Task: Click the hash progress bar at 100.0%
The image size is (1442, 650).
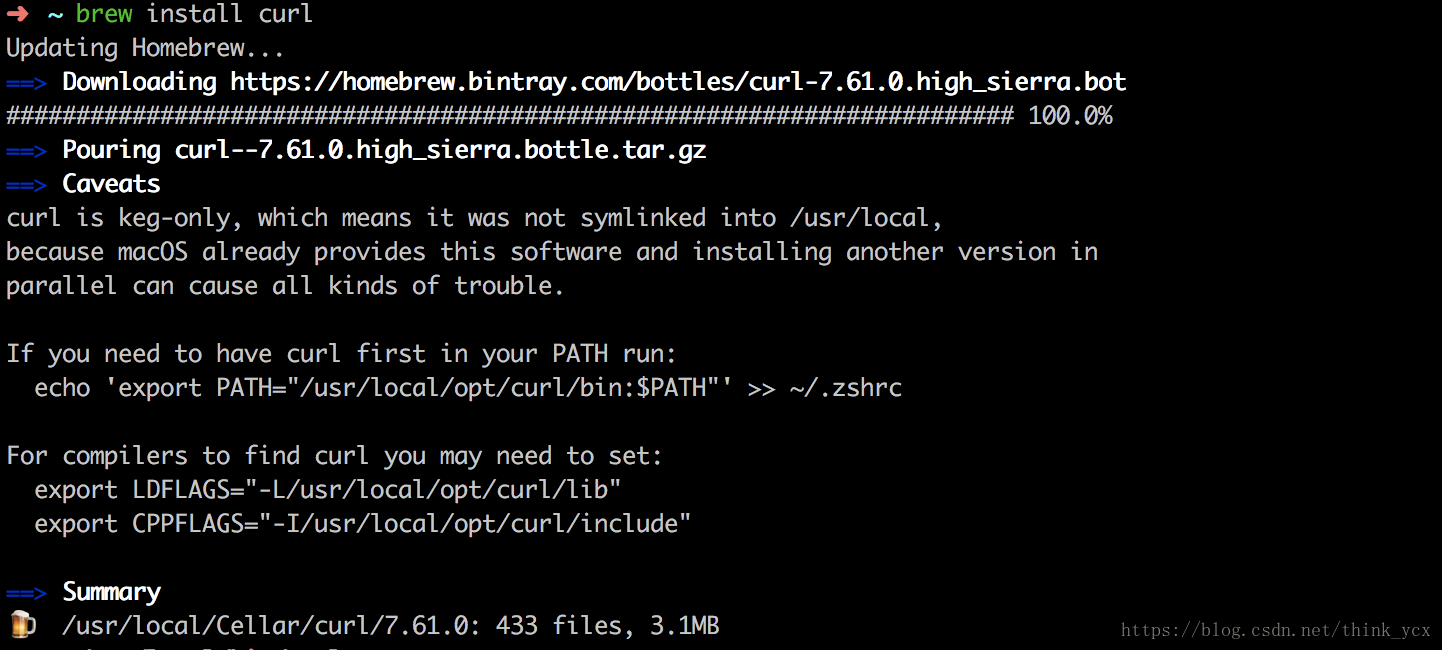Action: click(x=510, y=116)
